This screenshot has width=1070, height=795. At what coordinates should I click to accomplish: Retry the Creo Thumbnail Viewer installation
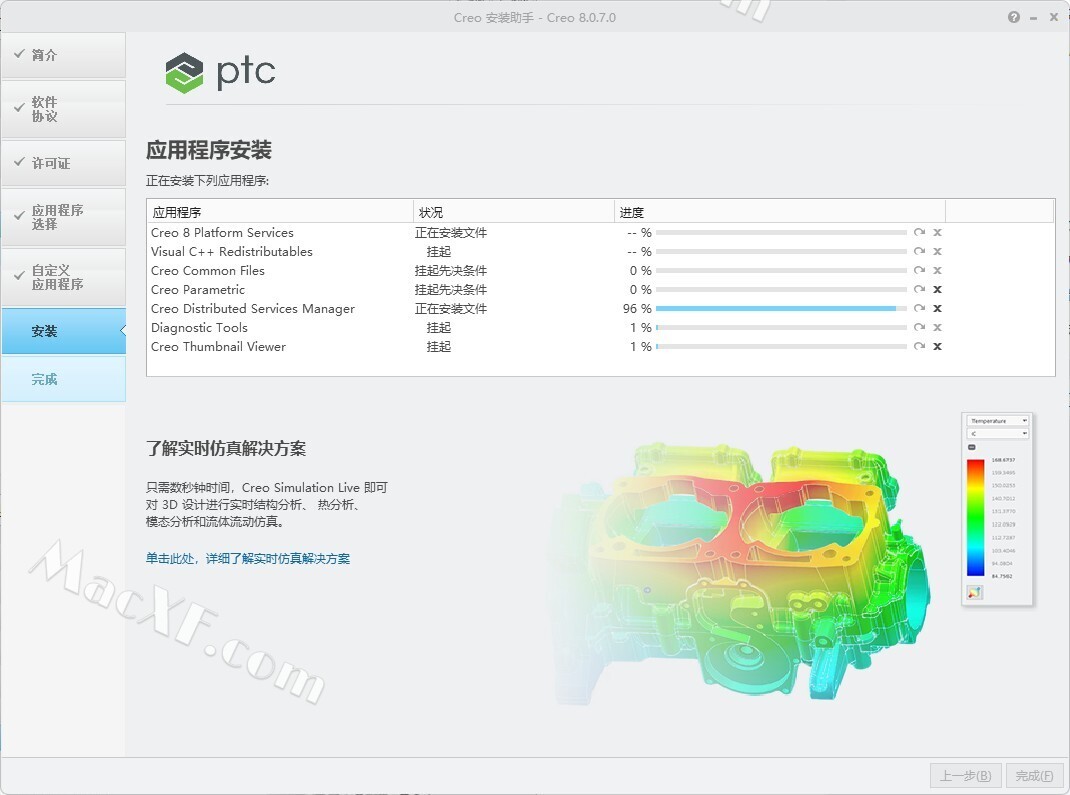[919, 347]
